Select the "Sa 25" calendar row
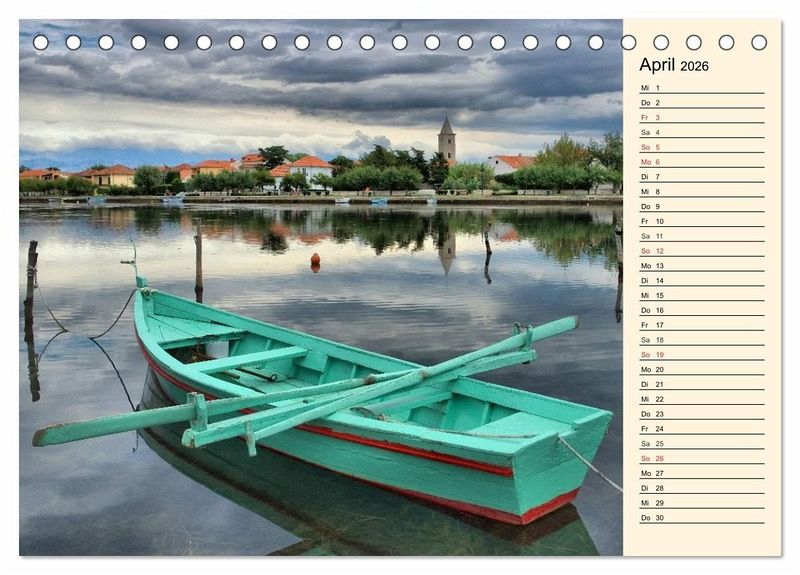The image size is (800, 575). click(702, 443)
